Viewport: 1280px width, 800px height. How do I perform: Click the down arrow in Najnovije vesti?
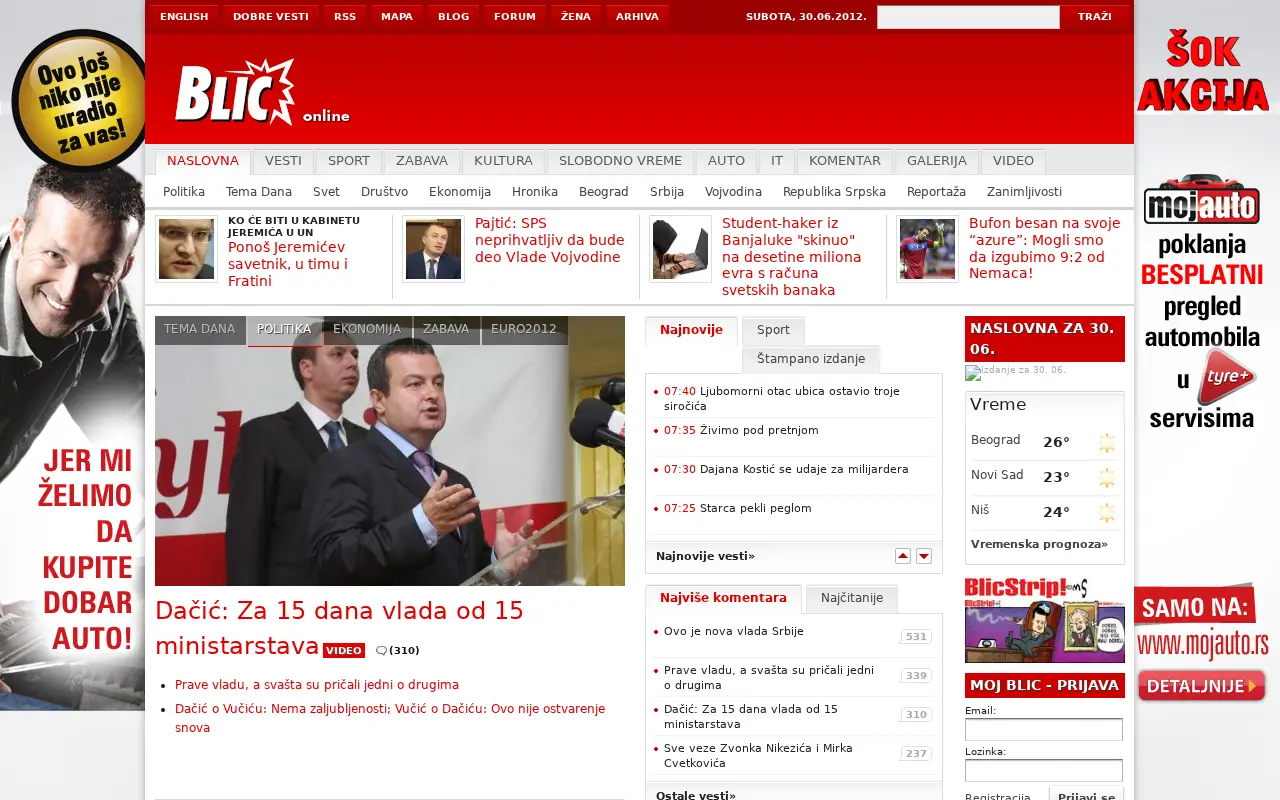(x=924, y=556)
